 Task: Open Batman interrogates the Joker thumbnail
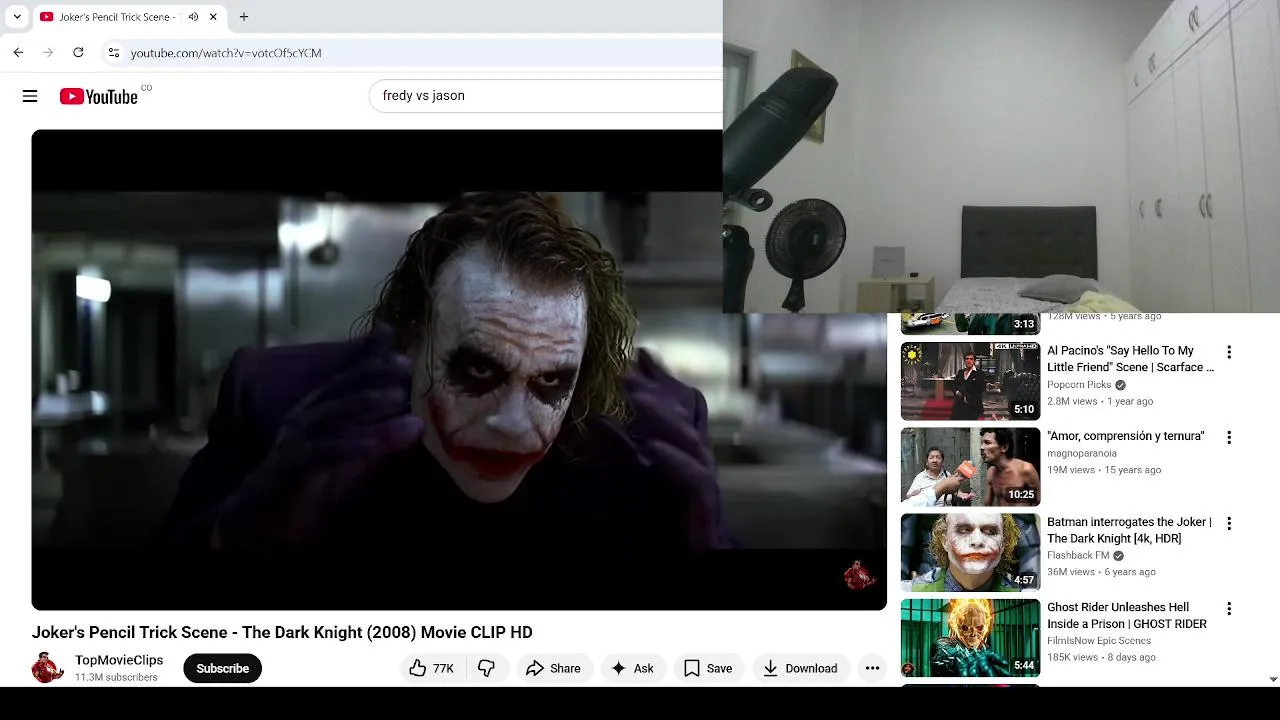(970, 552)
